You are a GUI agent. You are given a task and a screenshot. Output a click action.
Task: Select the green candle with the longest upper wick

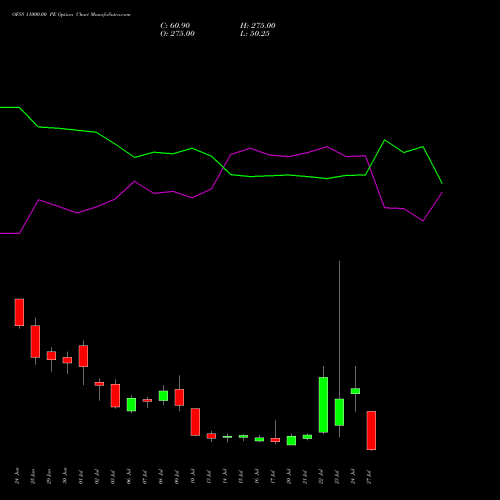(339, 412)
